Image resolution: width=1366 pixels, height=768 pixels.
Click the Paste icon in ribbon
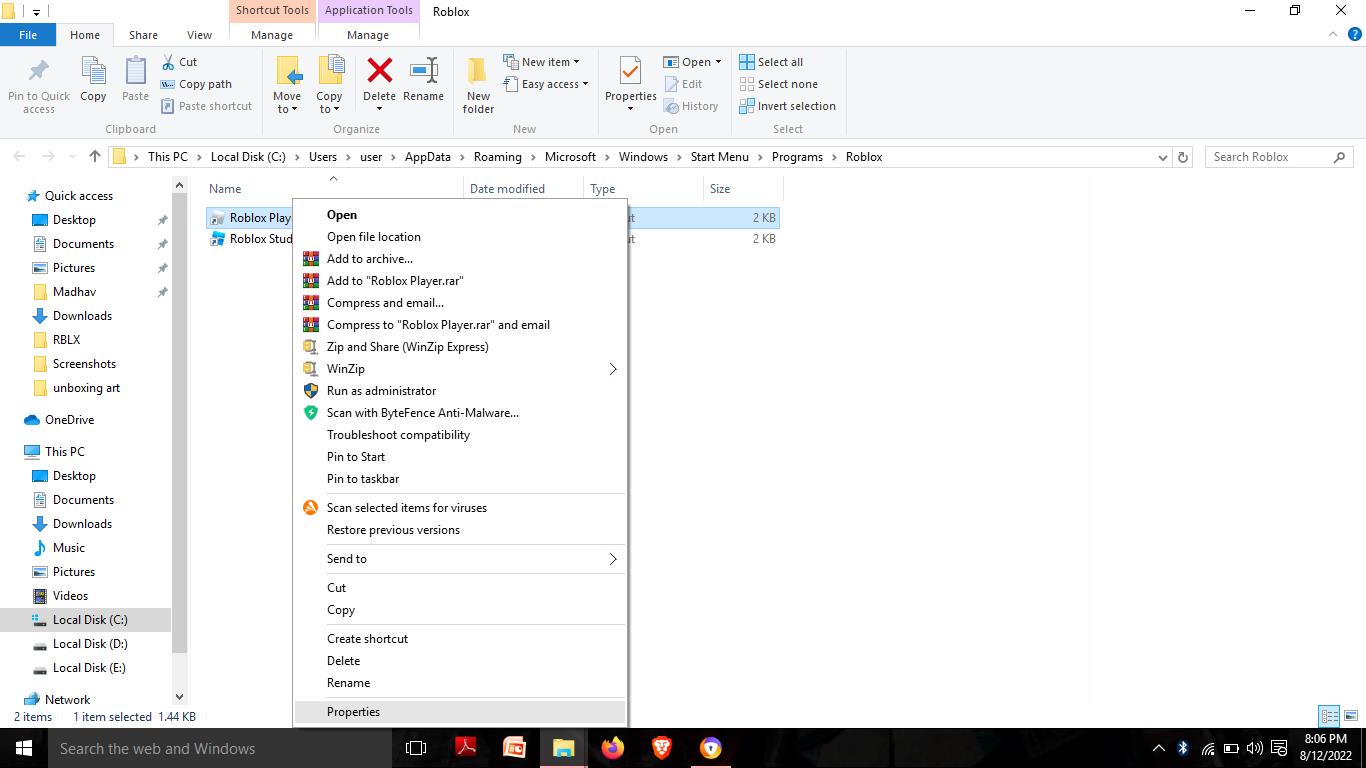tap(135, 72)
